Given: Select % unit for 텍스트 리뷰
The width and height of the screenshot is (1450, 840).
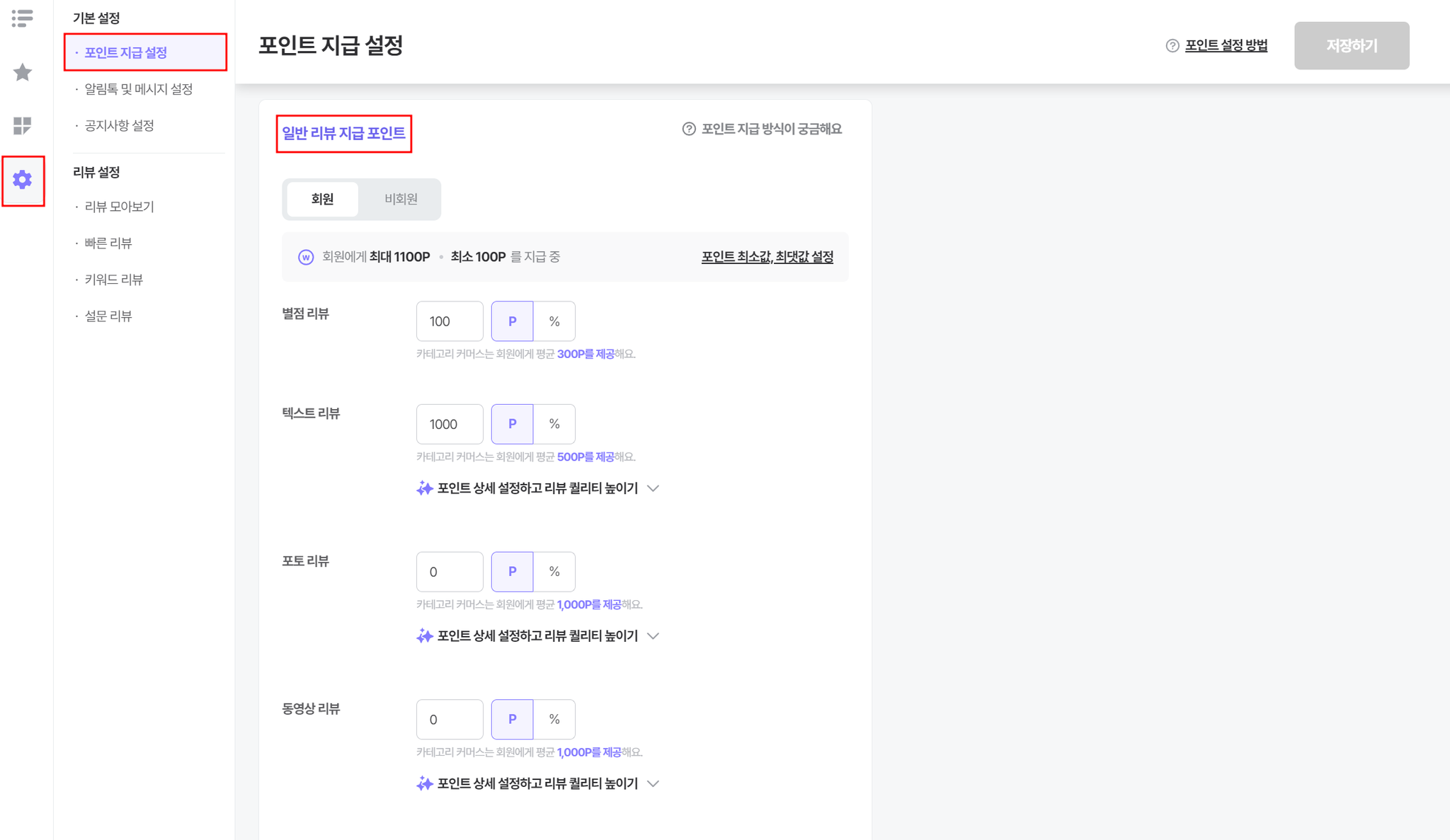Looking at the screenshot, I should coord(554,424).
